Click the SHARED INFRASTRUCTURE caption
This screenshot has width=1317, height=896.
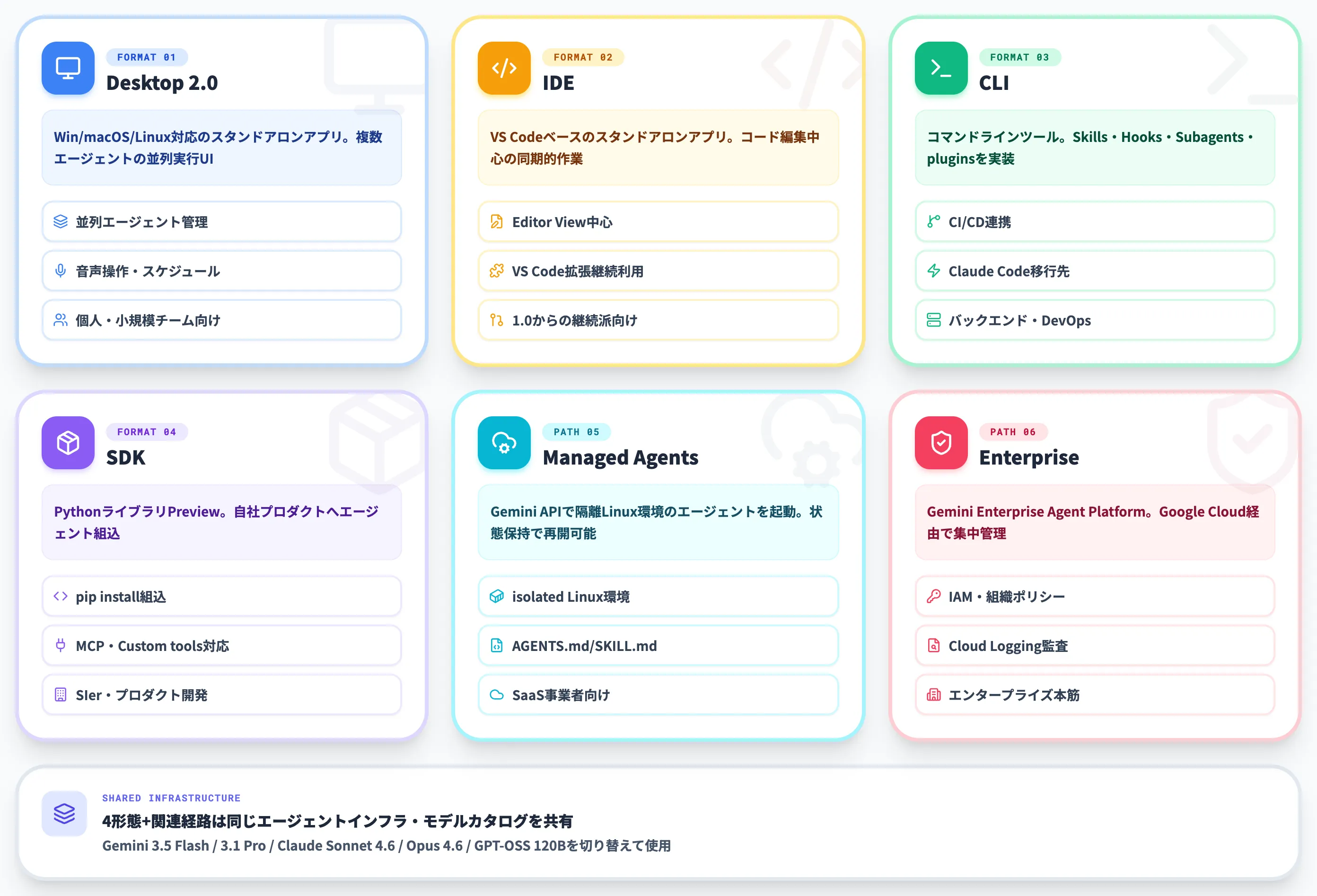171,798
